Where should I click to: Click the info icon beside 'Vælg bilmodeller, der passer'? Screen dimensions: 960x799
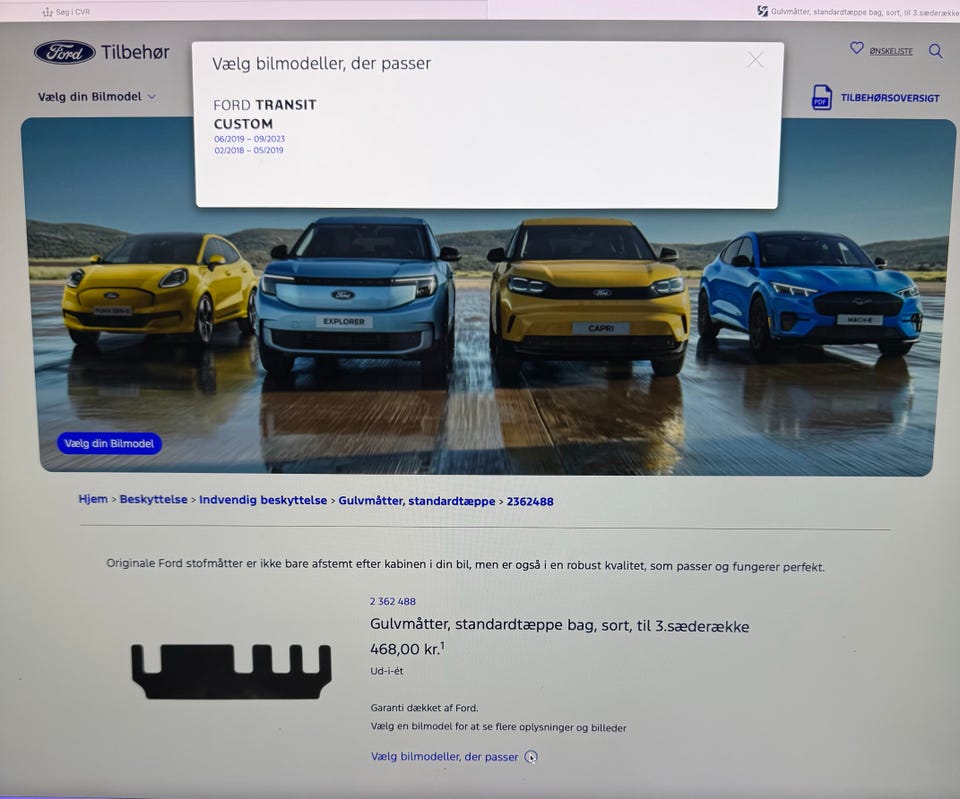(x=531, y=757)
